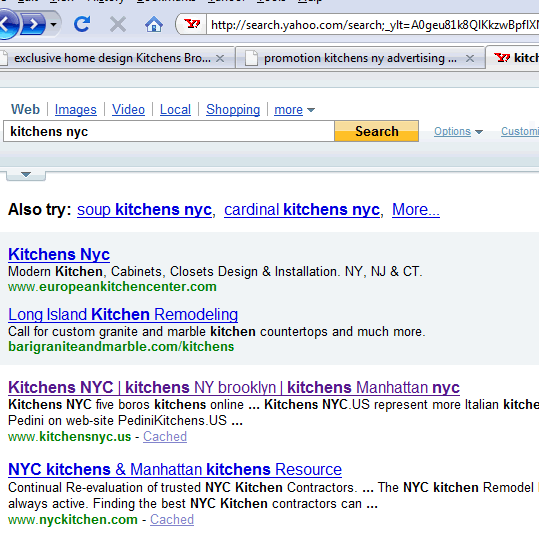Open the Images search link
This screenshot has width=539, height=536.
click(x=76, y=110)
